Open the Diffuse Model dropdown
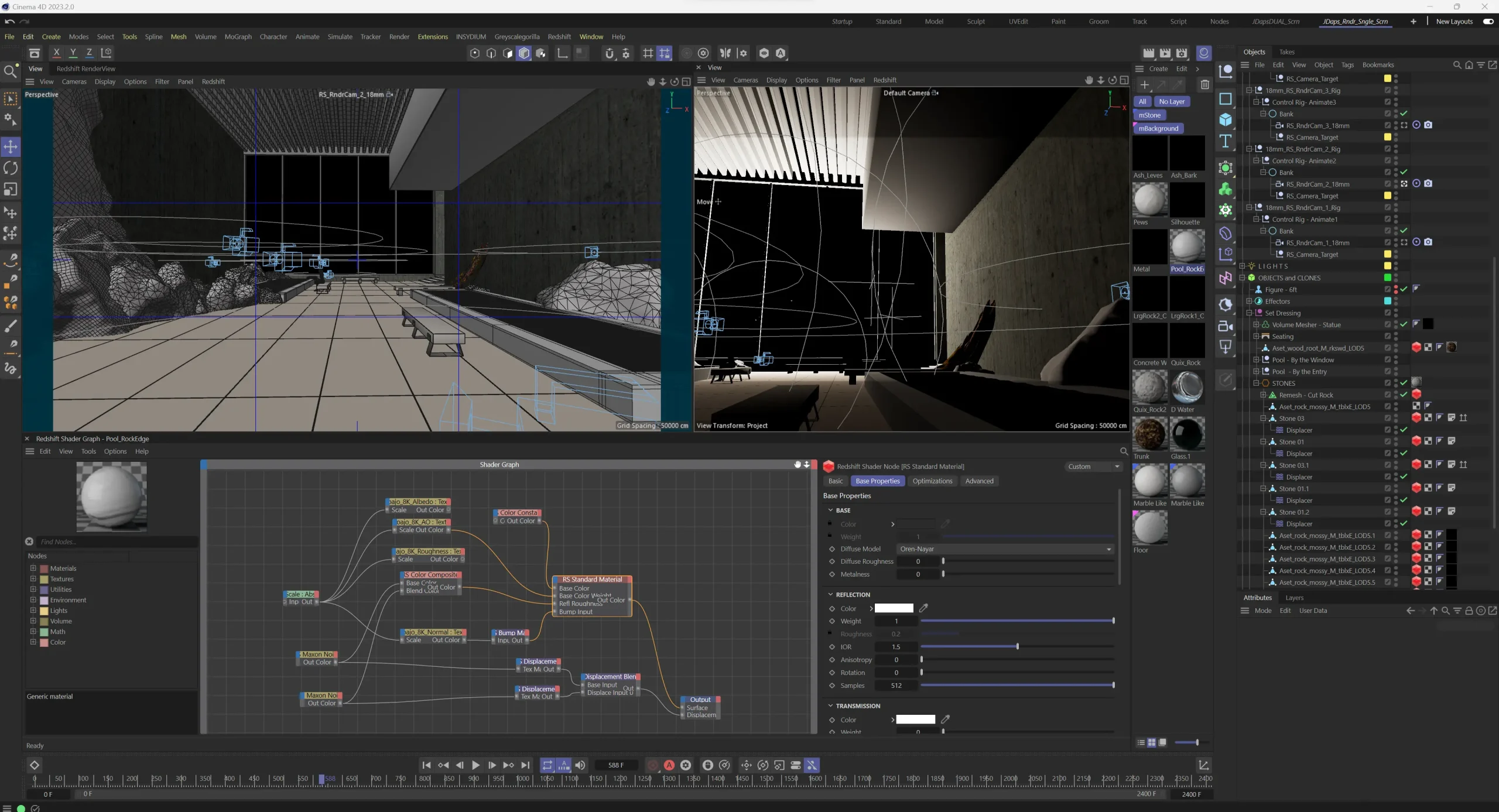1499x812 pixels. (x=1005, y=549)
